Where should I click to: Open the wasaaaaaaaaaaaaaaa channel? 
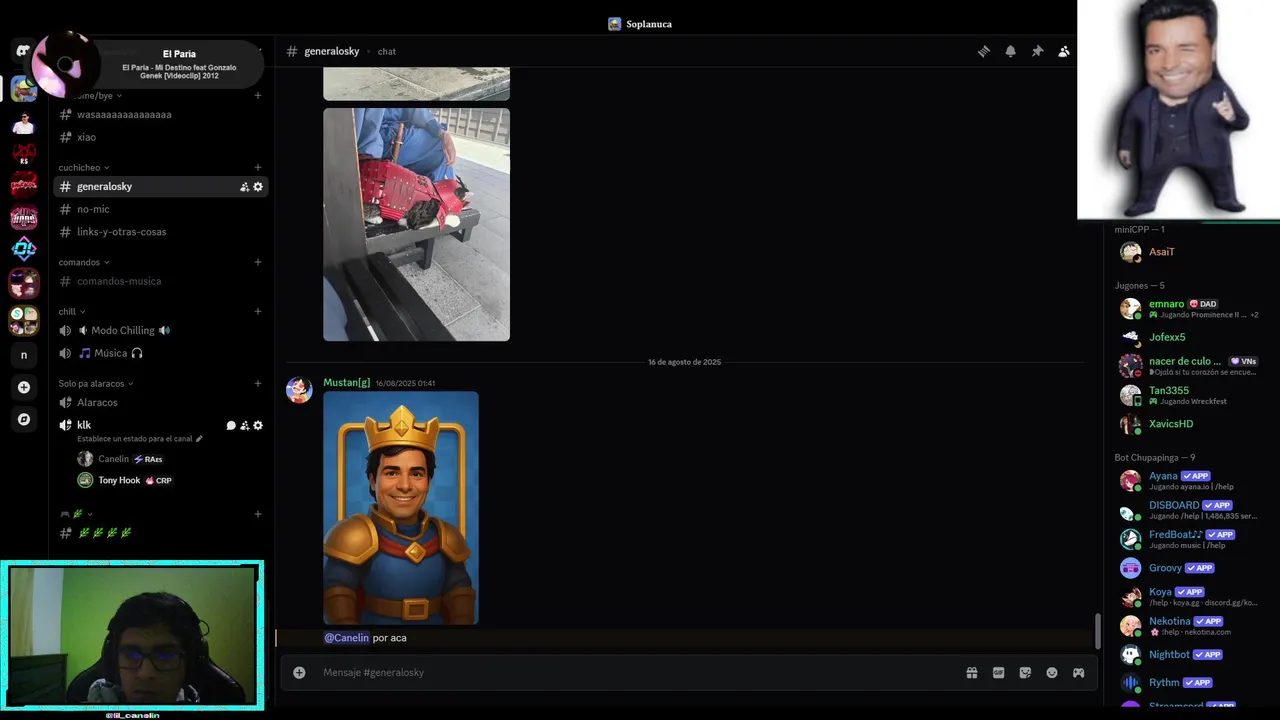pyautogui.click(x=160, y=115)
